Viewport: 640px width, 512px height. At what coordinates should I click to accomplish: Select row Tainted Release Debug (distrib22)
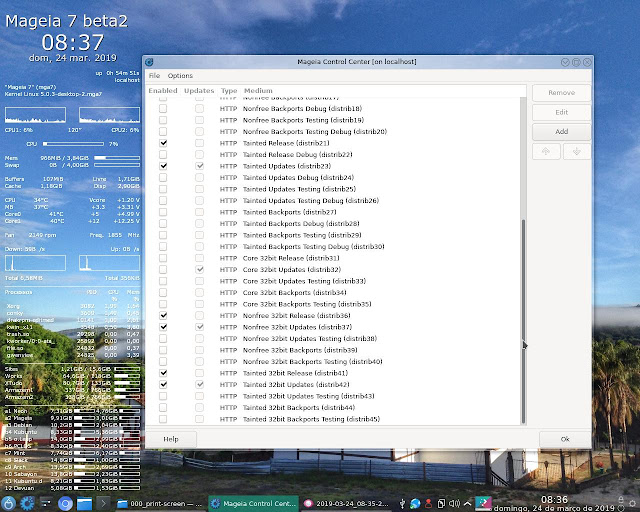coord(333,155)
